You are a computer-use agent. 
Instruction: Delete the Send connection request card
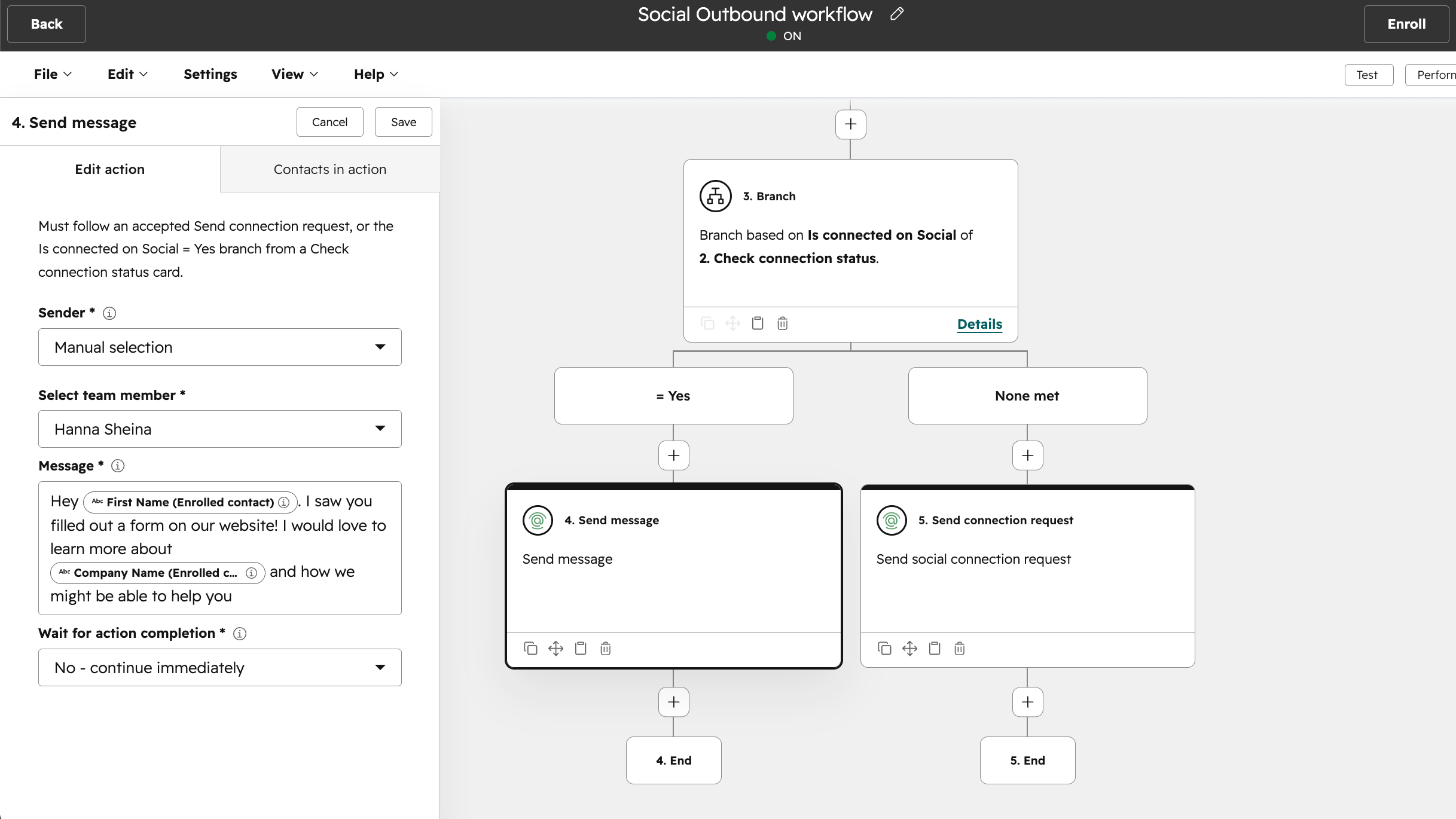click(960, 649)
